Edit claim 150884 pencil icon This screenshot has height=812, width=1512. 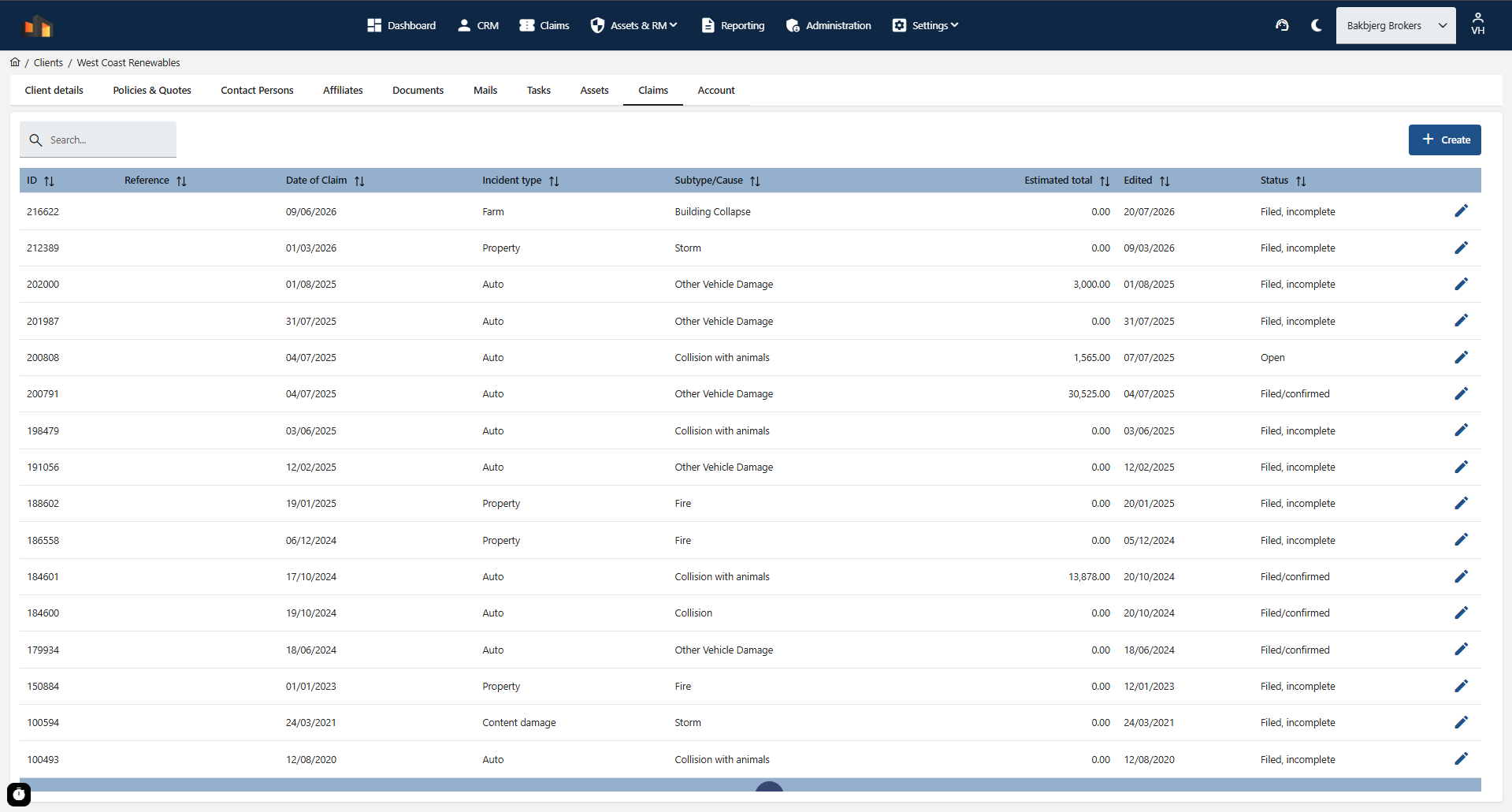pyautogui.click(x=1461, y=686)
